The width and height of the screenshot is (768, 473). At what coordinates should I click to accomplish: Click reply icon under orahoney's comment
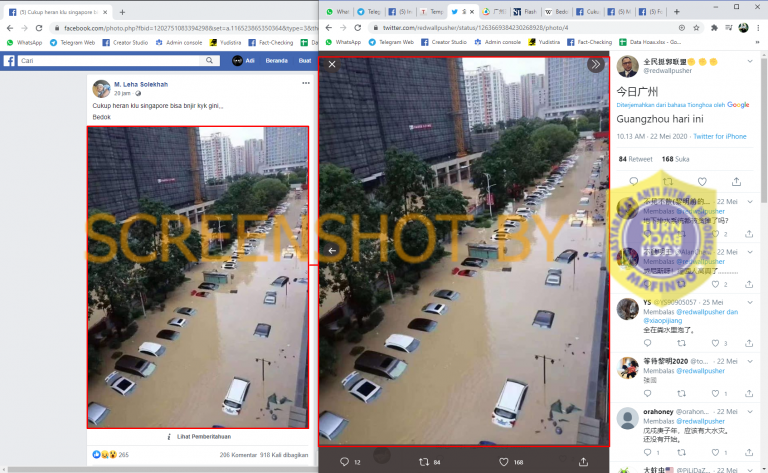(648, 452)
